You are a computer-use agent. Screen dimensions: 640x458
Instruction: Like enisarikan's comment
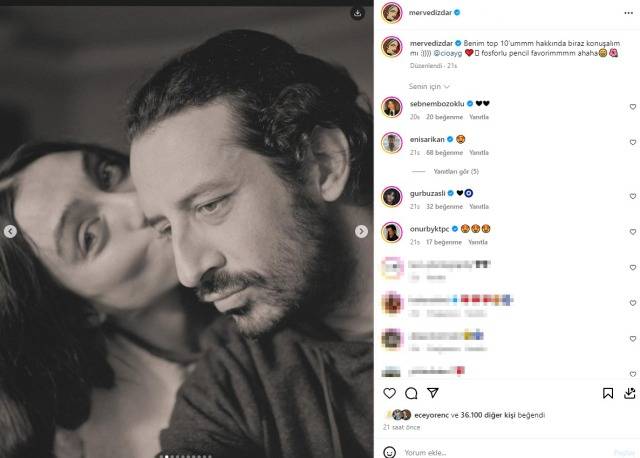pos(633,142)
